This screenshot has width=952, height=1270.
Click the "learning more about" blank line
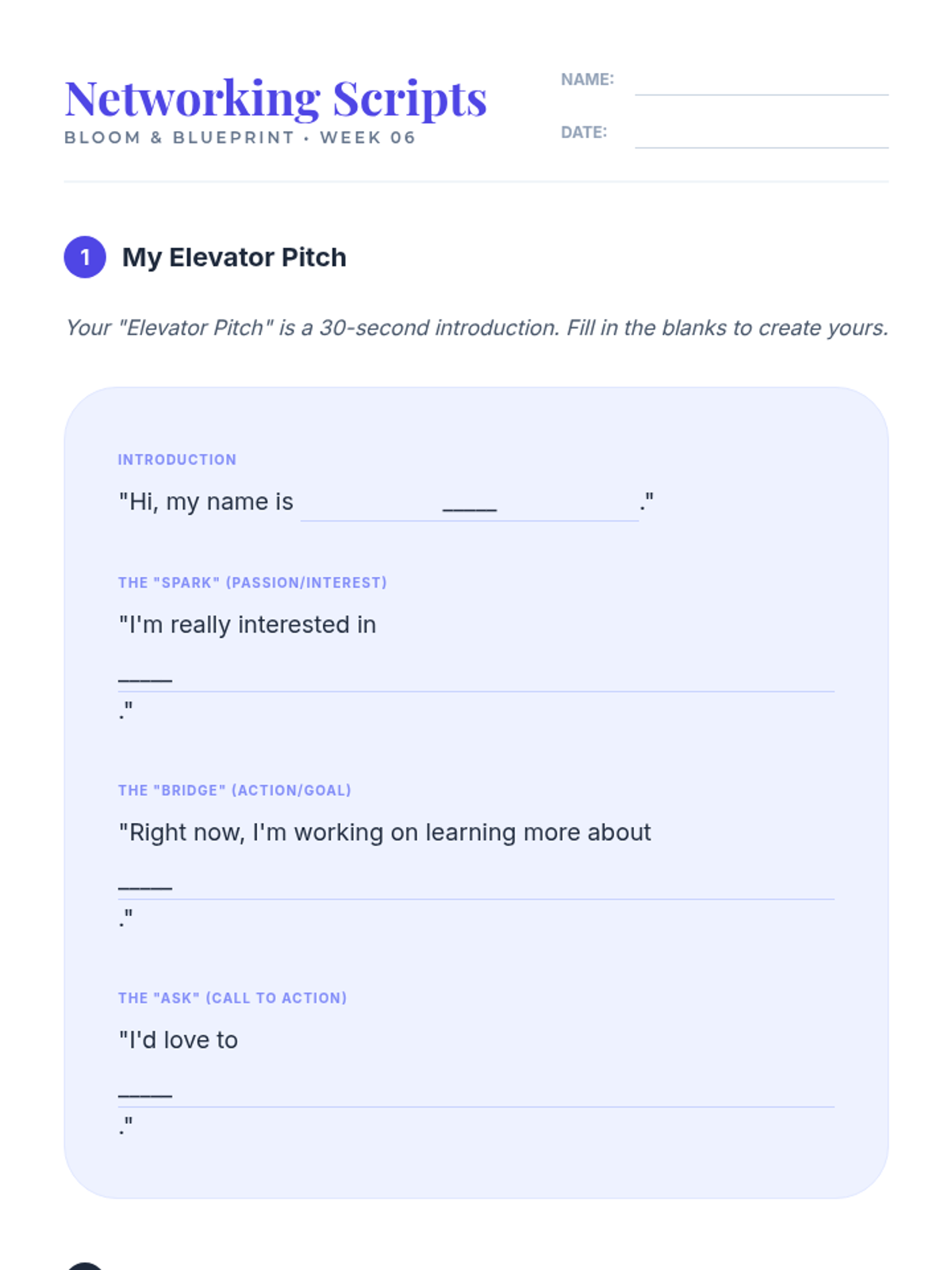coord(476,884)
